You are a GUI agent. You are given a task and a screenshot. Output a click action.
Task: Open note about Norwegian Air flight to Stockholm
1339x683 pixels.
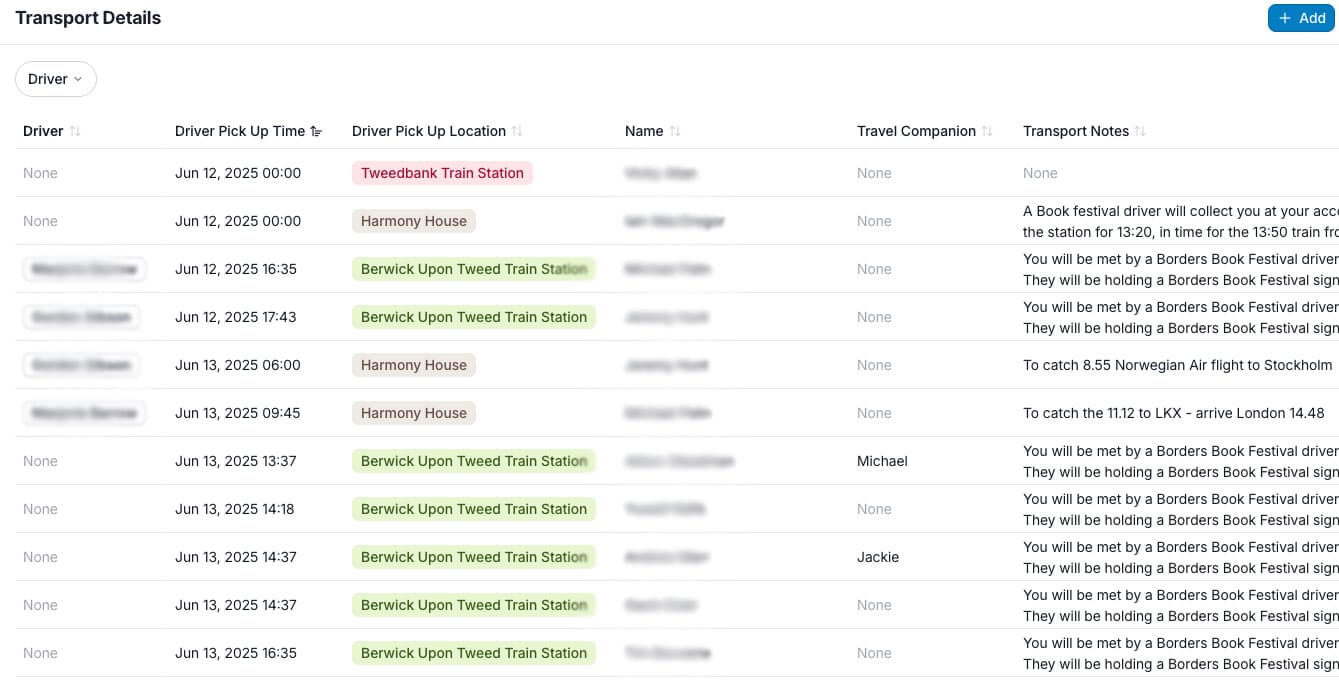click(x=1178, y=365)
